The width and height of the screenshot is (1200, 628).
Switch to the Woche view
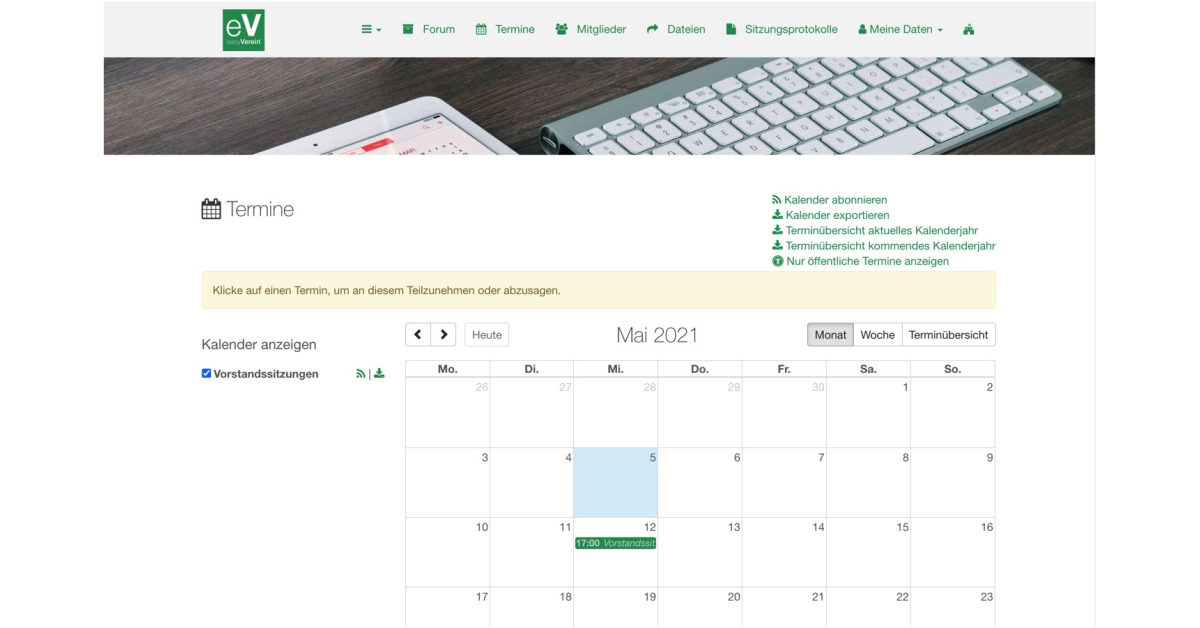pyautogui.click(x=878, y=335)
